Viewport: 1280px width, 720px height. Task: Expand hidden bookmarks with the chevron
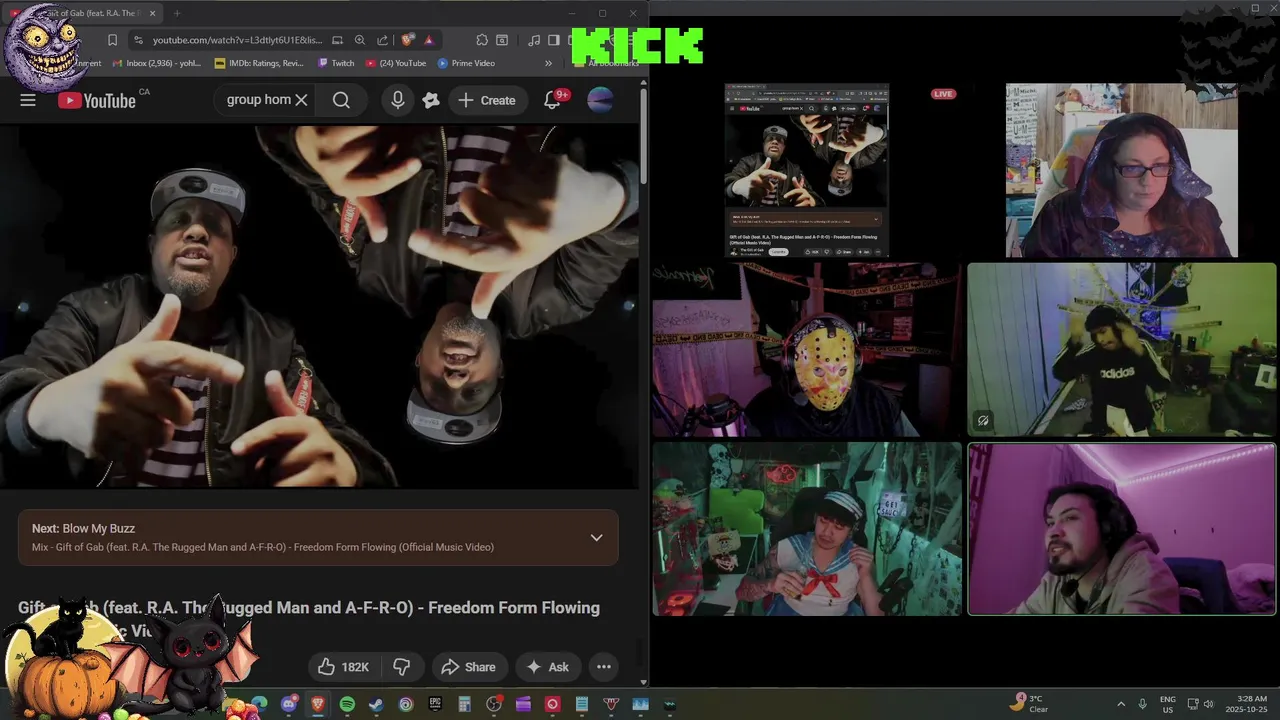click(x=548, y=63)
